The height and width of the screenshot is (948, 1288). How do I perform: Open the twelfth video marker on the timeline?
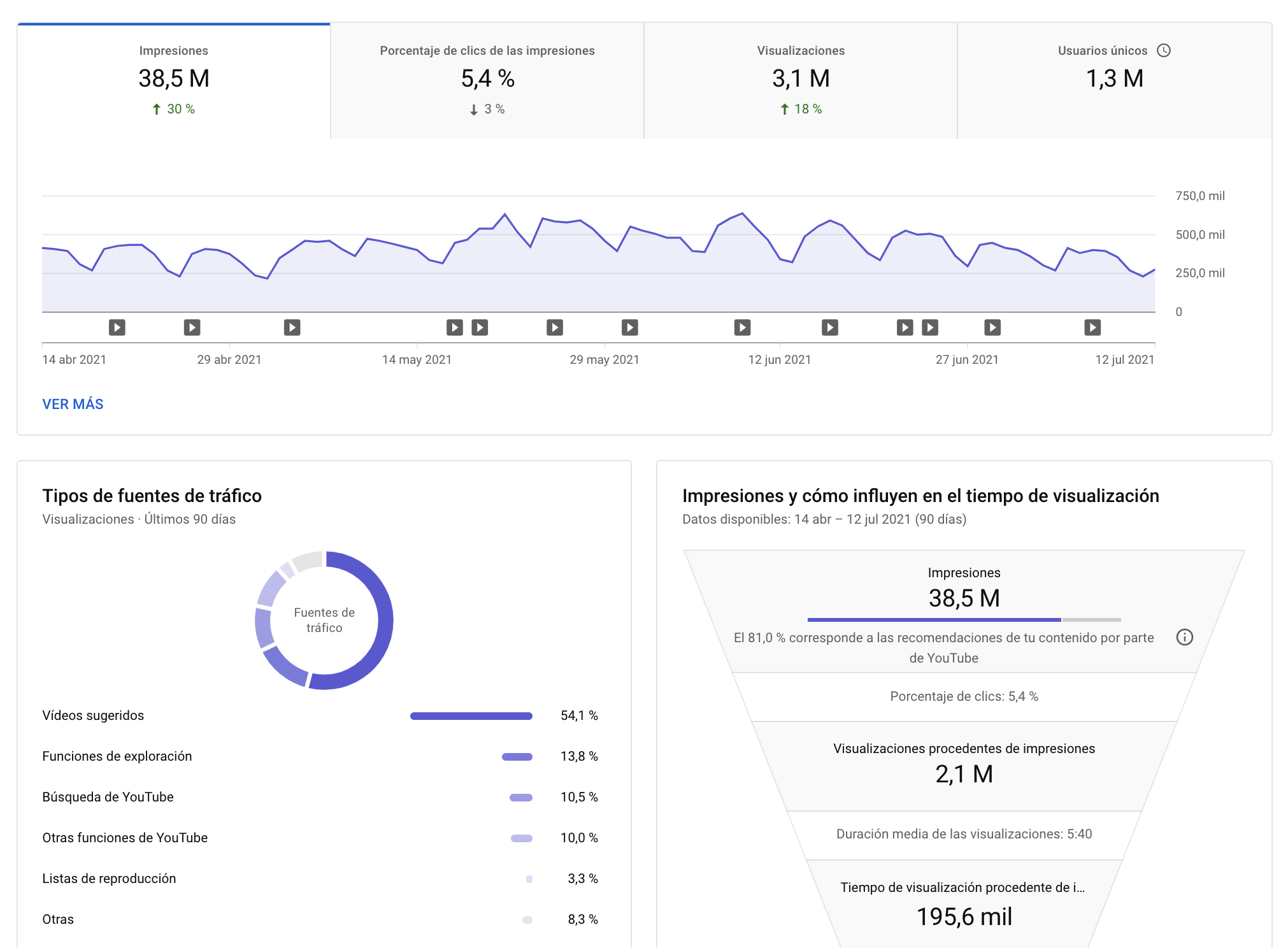(x=992, y=327)
